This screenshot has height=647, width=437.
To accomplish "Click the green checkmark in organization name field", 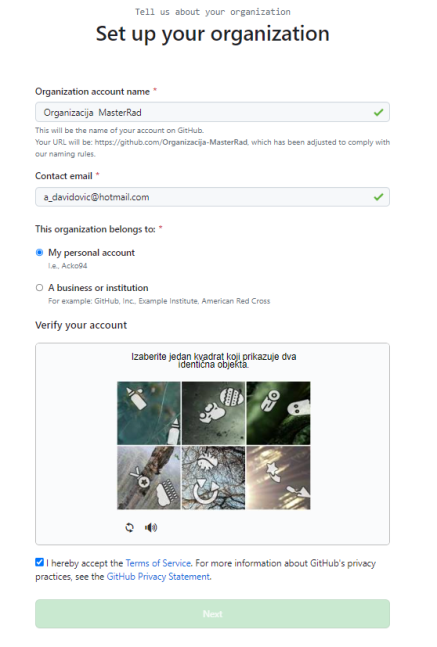I will [x=378, y=112].
